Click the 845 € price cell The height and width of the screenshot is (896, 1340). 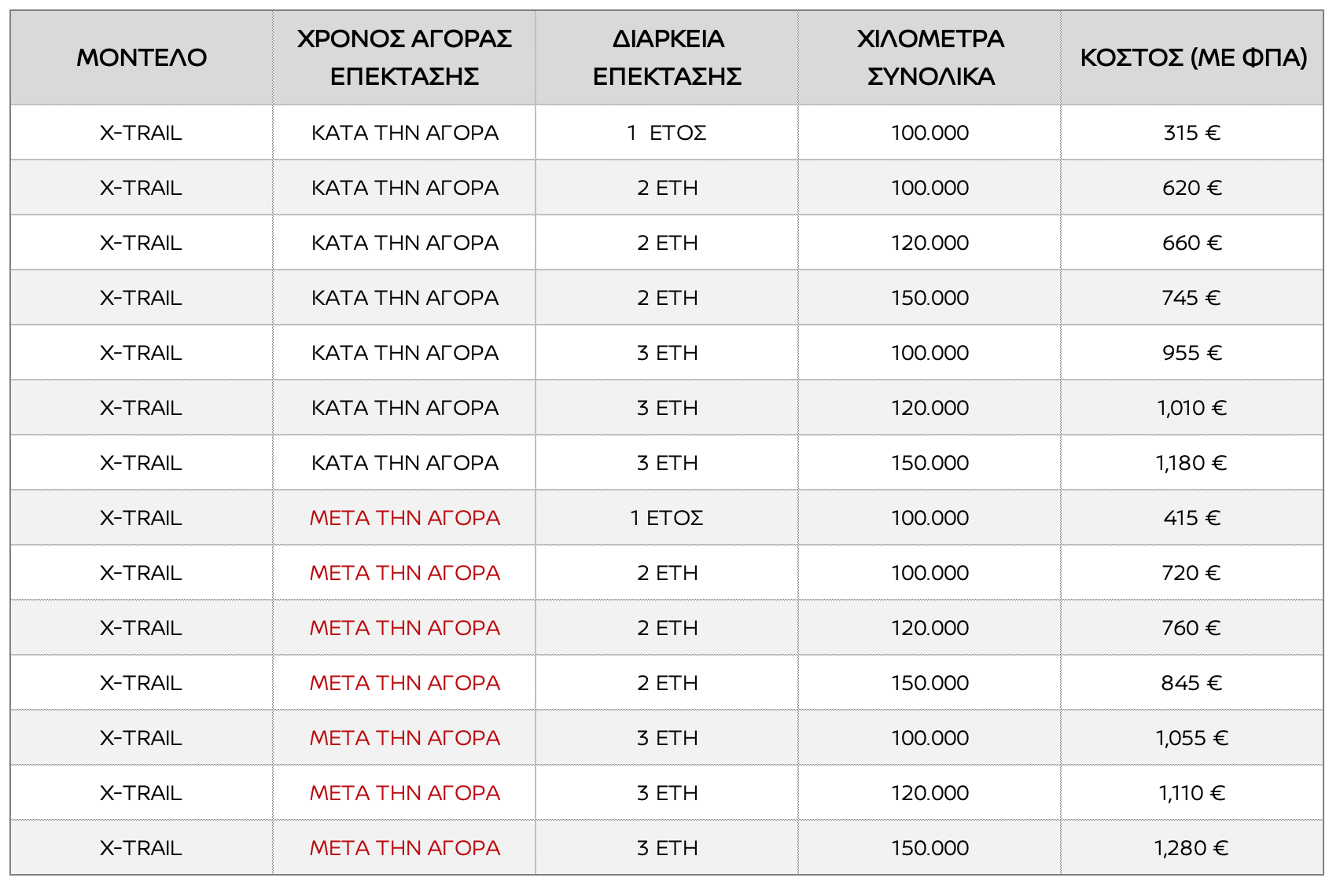(1191, 683)
